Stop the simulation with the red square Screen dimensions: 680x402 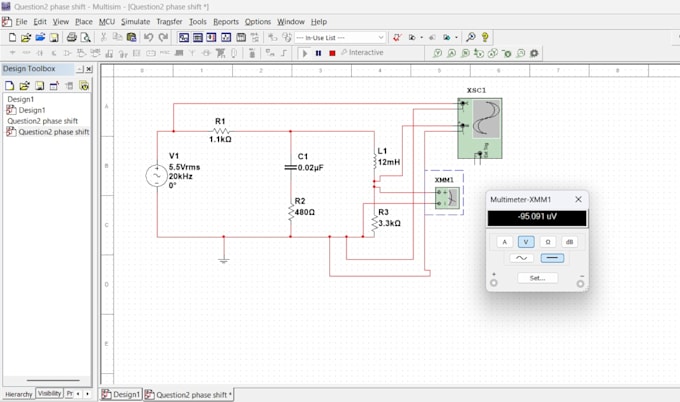332,53
